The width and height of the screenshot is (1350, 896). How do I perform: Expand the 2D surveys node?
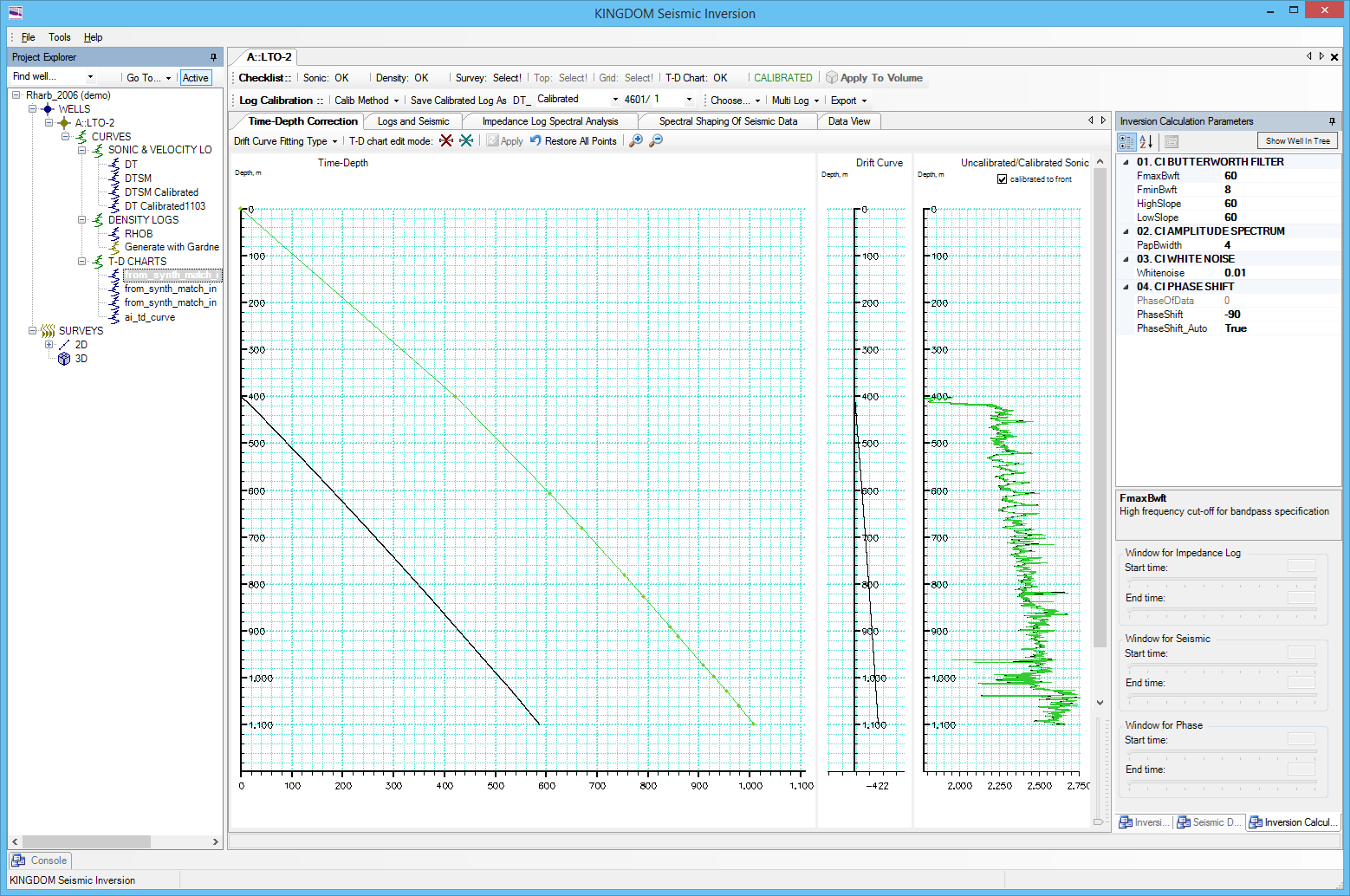click(49, 345)
